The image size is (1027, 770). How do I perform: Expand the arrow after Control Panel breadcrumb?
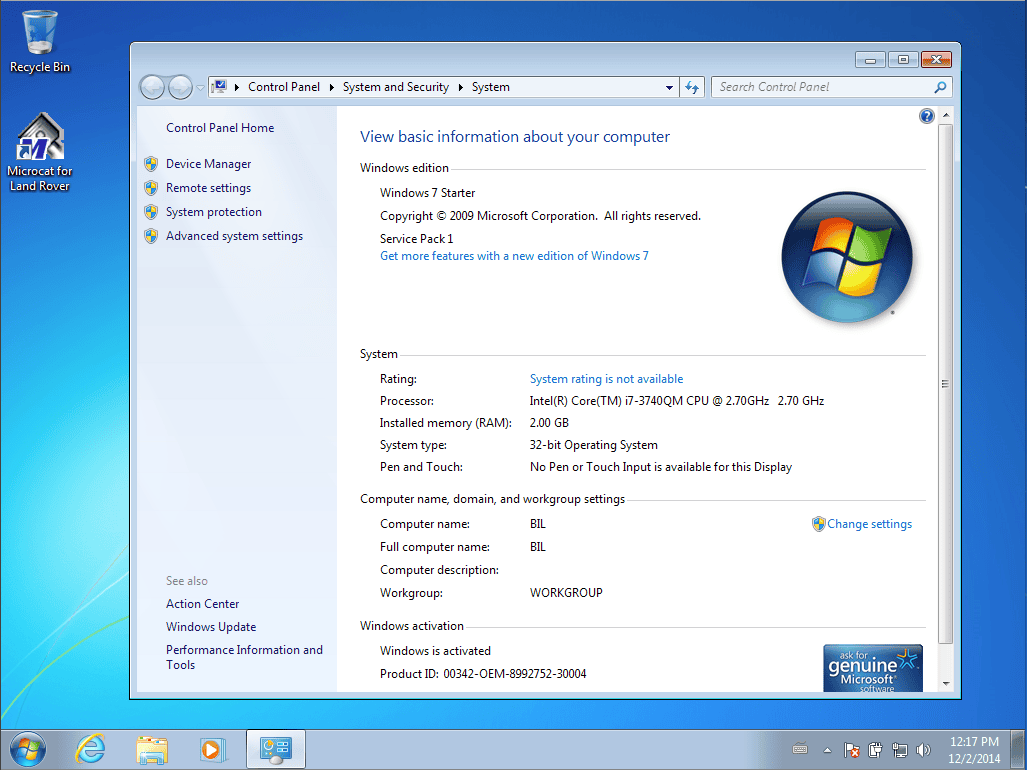click(x=331, y=87)
